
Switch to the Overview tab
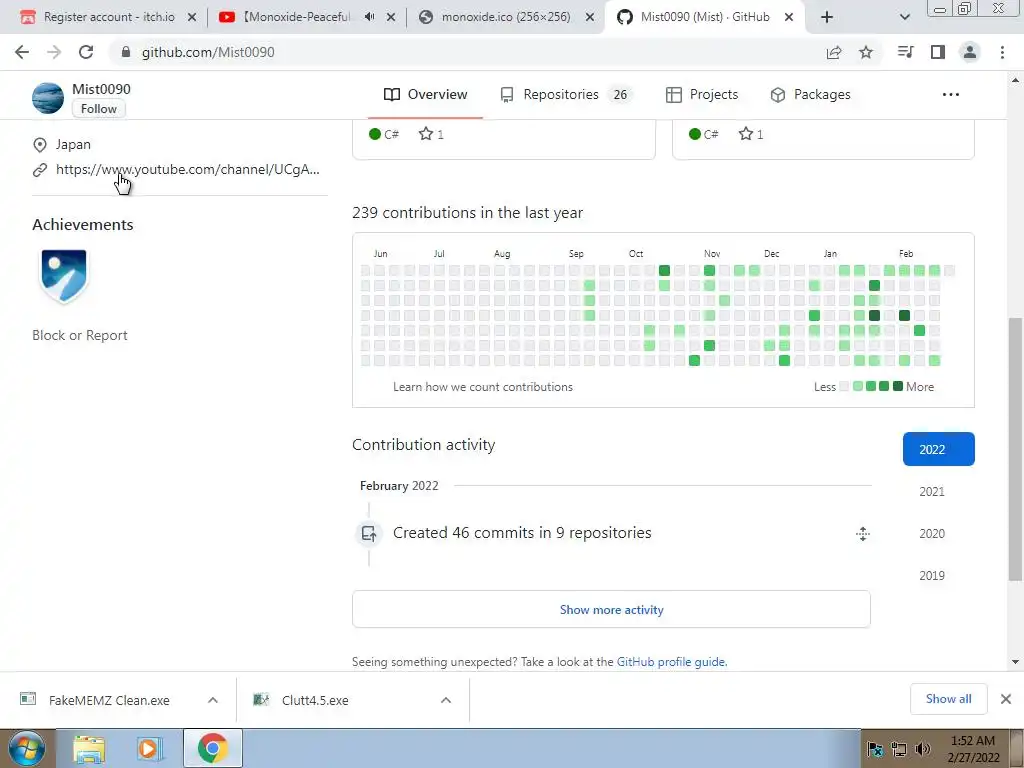coord(425,95)
